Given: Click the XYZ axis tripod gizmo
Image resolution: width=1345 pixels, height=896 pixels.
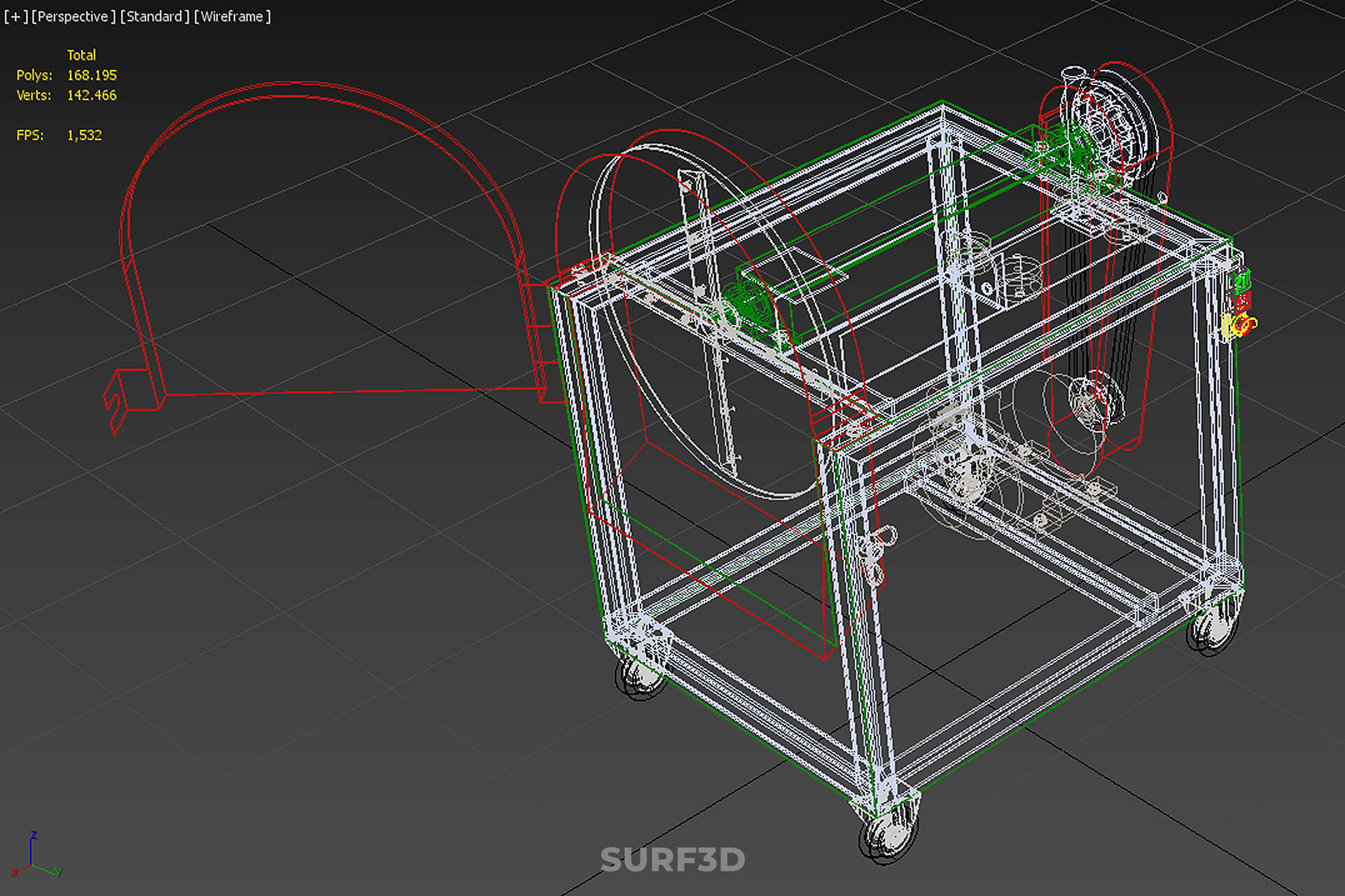Looking at the screenshot, I should [36, 855].
